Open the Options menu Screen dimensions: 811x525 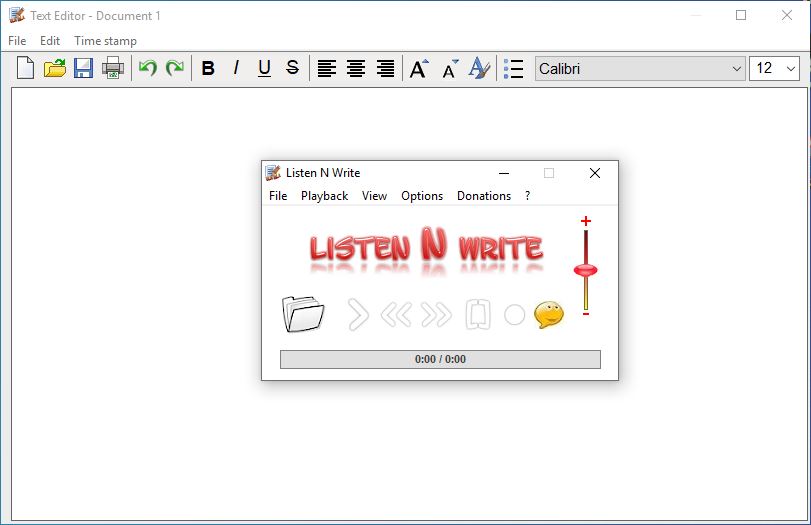coord(422,196)
